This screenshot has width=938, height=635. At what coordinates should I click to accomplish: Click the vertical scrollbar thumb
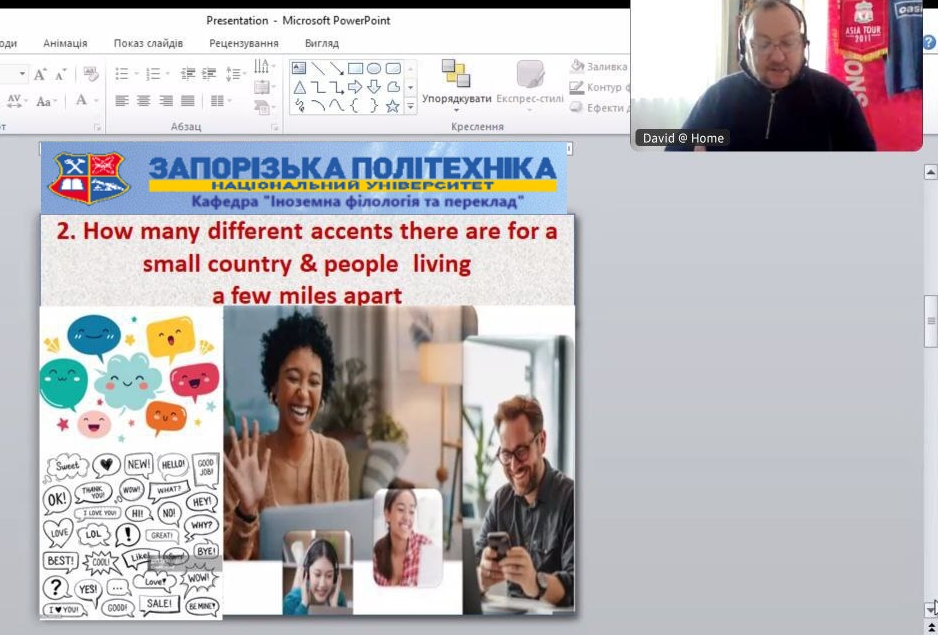[x=931, y=320]
